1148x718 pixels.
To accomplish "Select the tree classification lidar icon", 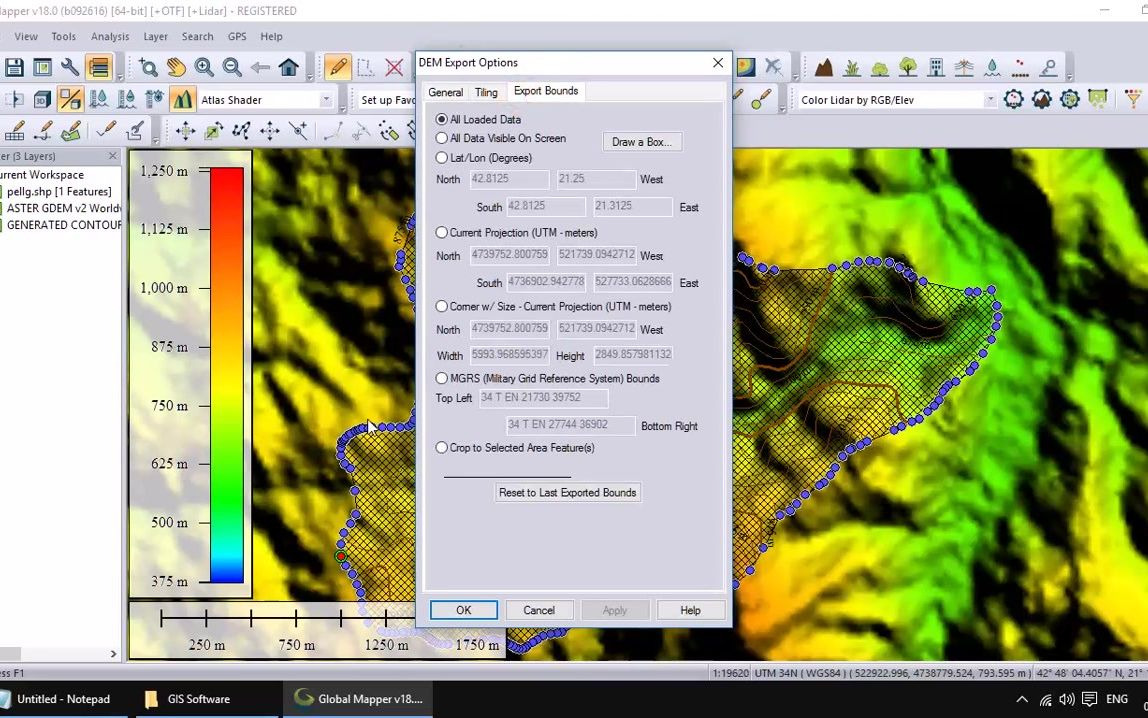I will tap(907, 66).
